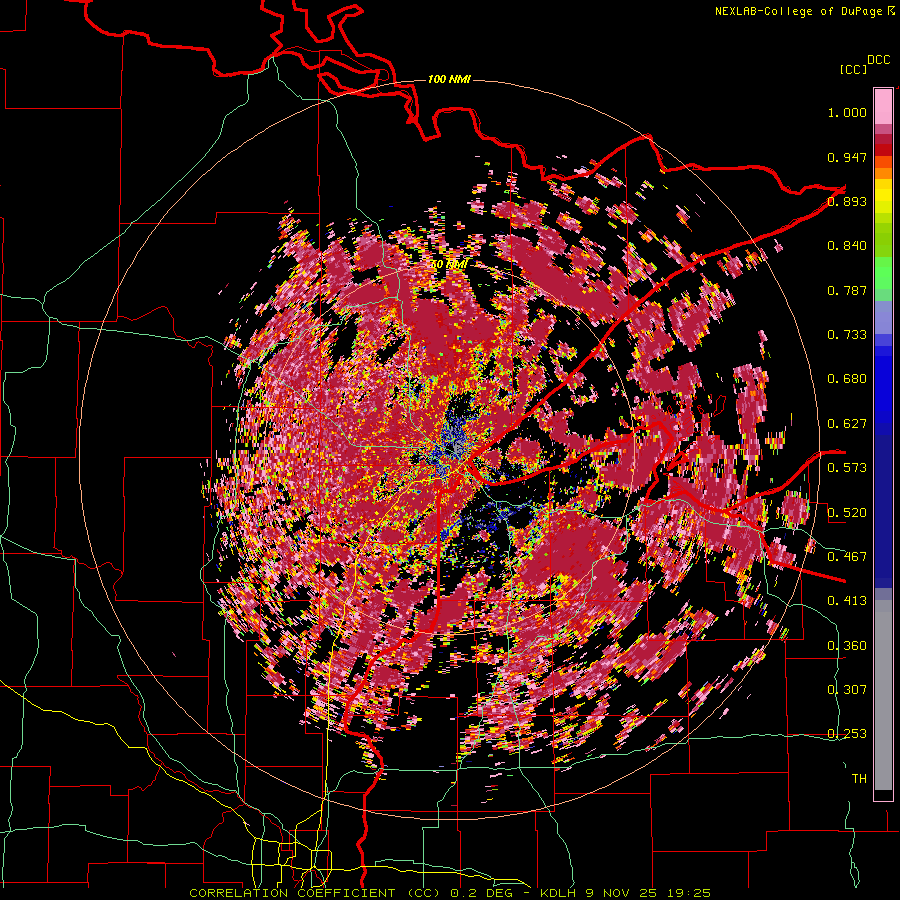Click the 50 NMI range ring label
900x900 pixels.
click(x=449, y=264)
